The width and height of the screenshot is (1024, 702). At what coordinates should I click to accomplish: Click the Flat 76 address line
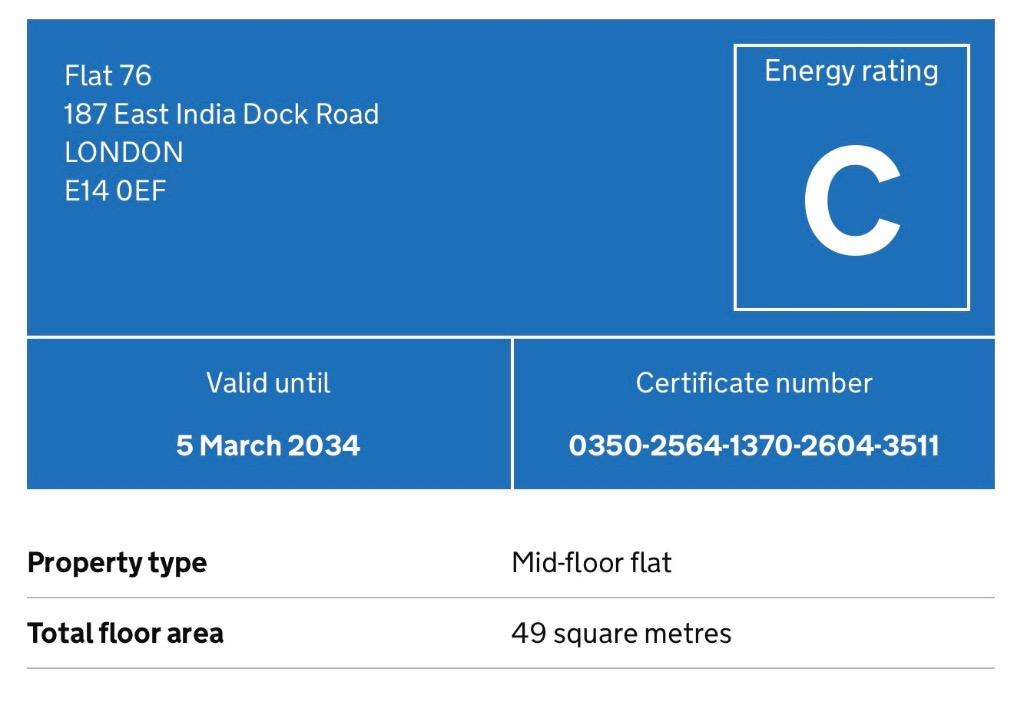[108, 76]
